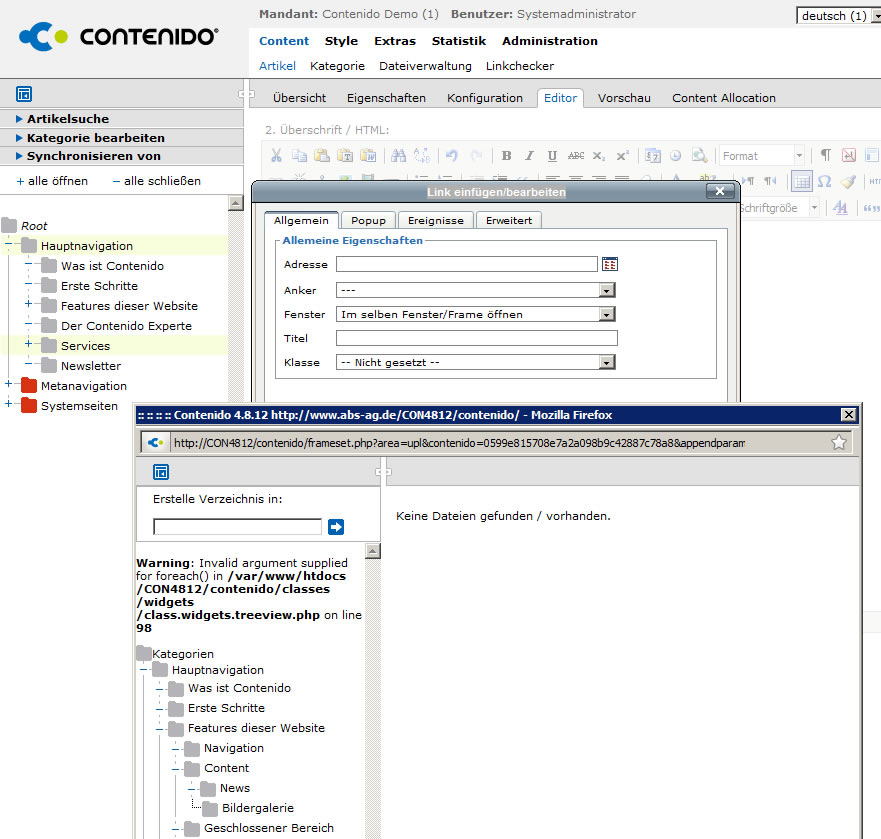This screenshot has width=881, height=839.
Task: Open the Fenster dropdown
Action: point(606,314)
